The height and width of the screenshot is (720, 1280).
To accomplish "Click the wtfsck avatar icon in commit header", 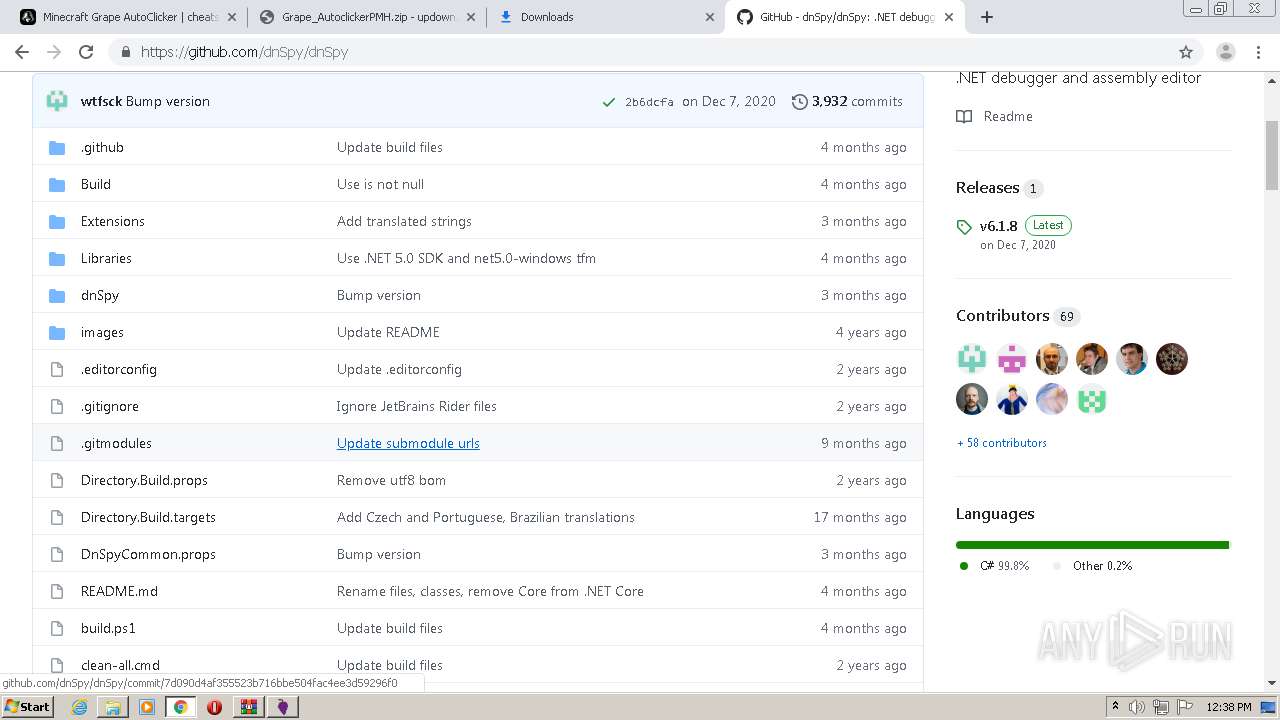I will [58, 101].
